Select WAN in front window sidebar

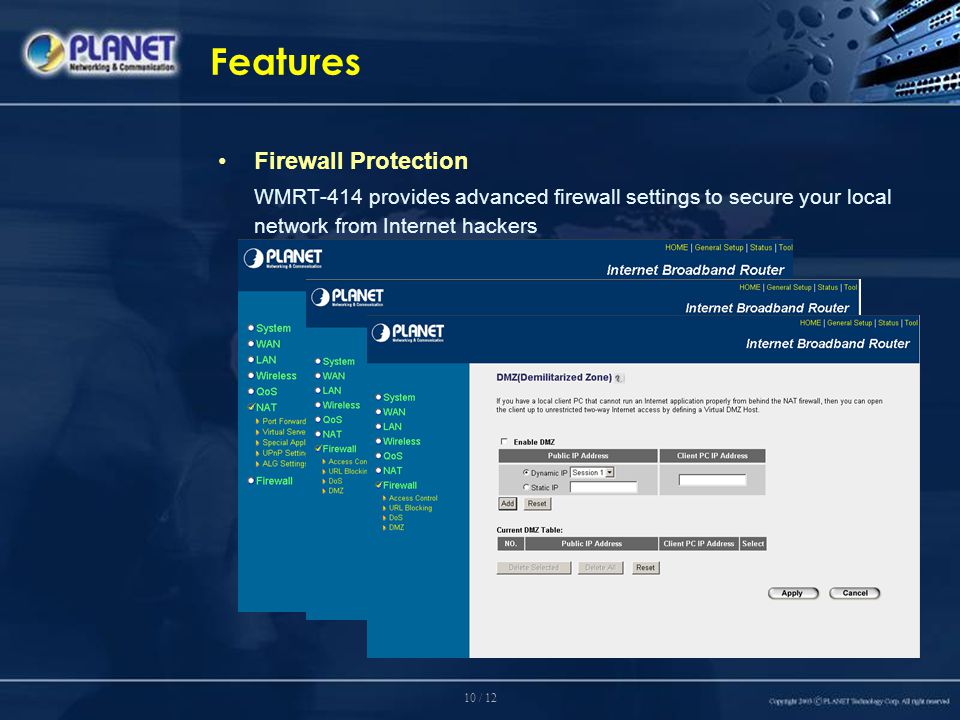pos(394,412)
